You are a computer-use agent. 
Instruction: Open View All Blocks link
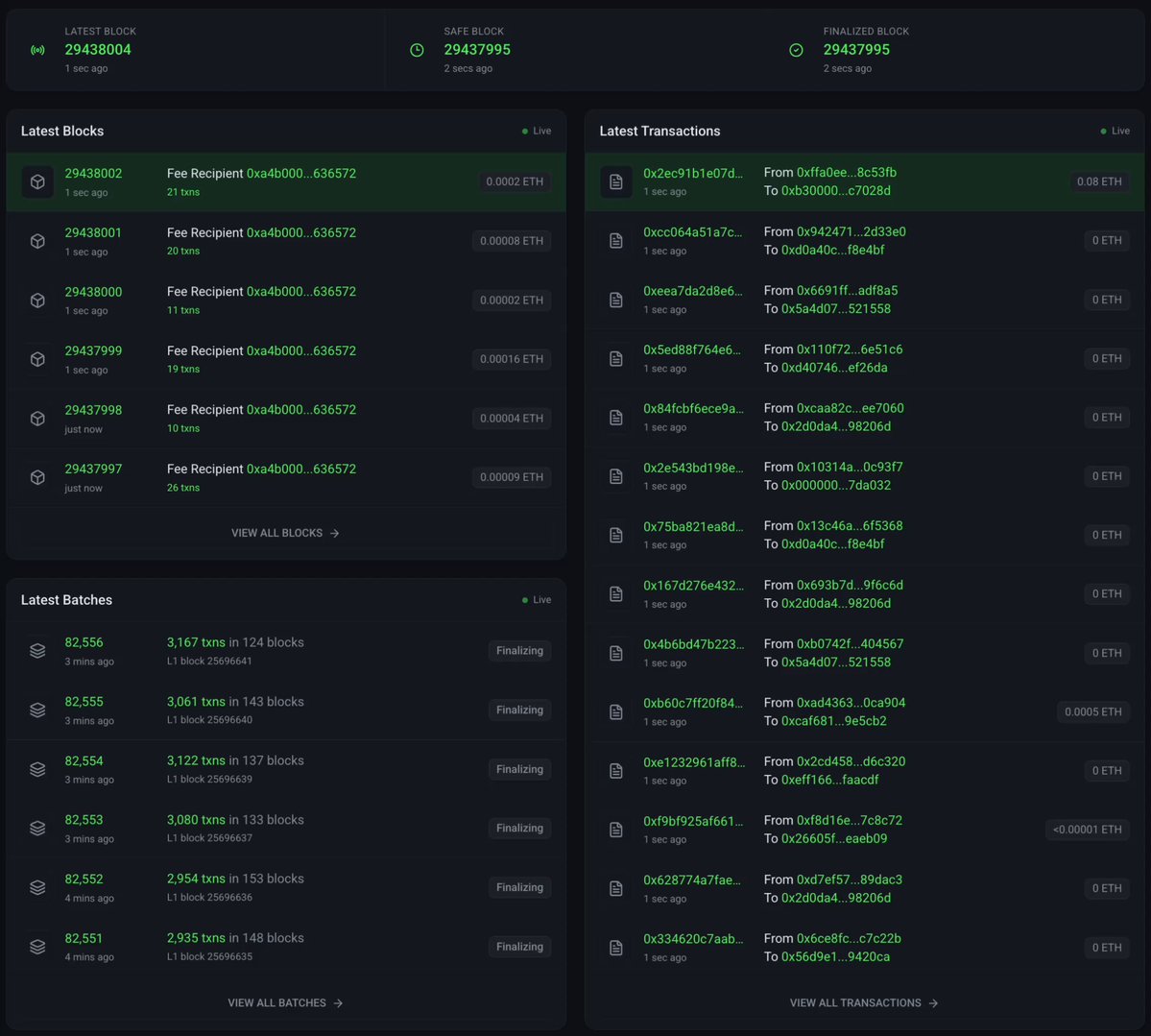[x=285, y=533]
